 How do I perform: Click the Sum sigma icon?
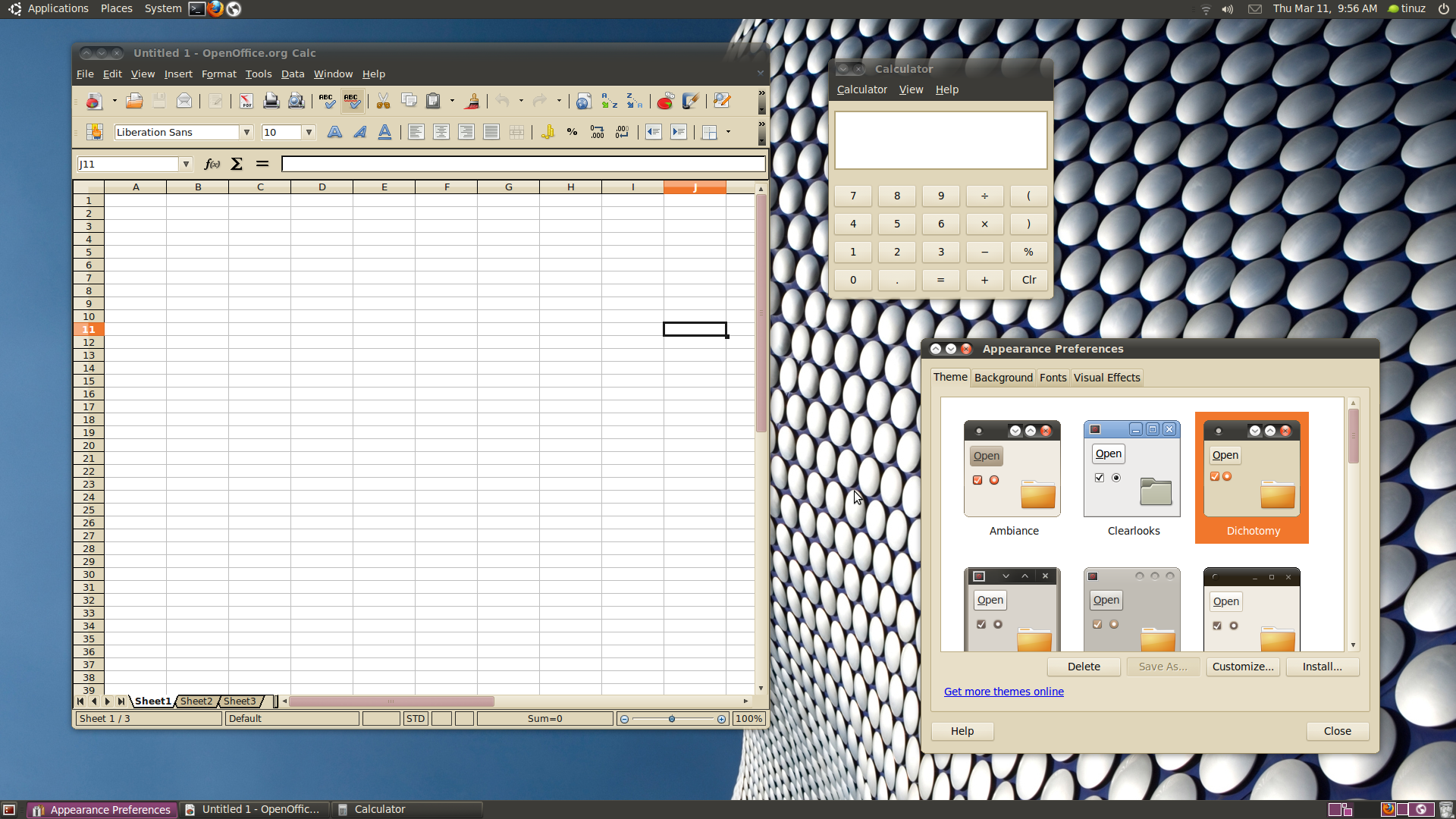[x=237, y=164]
